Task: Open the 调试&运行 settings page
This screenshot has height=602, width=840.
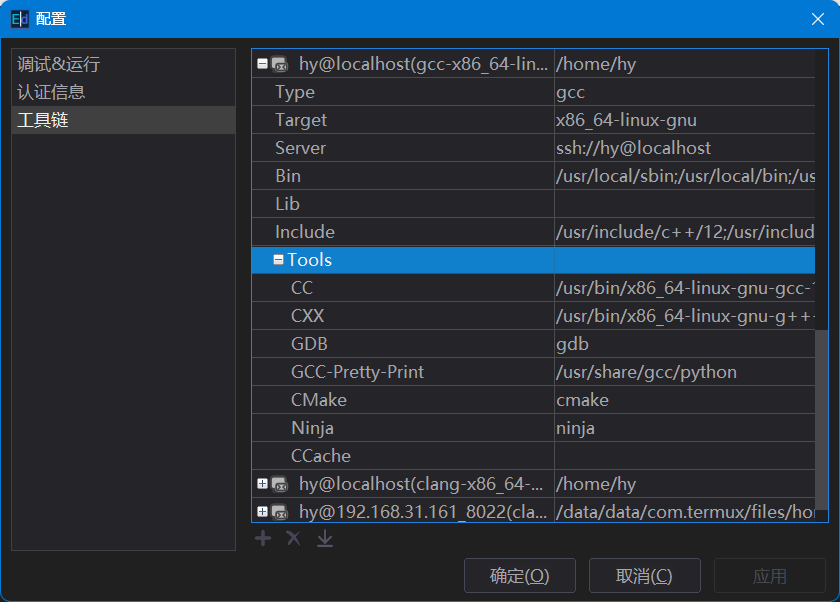Action: (59, 65)
